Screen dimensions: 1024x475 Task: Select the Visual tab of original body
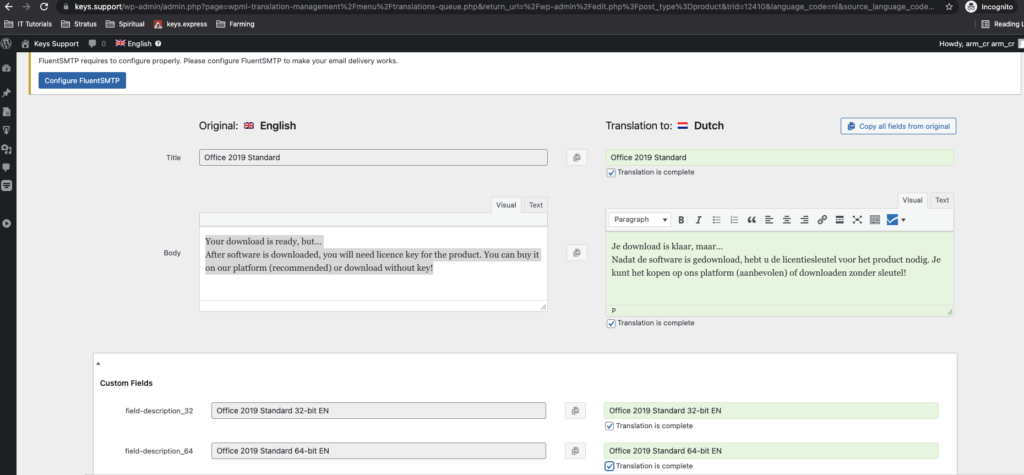coord(506,205)
